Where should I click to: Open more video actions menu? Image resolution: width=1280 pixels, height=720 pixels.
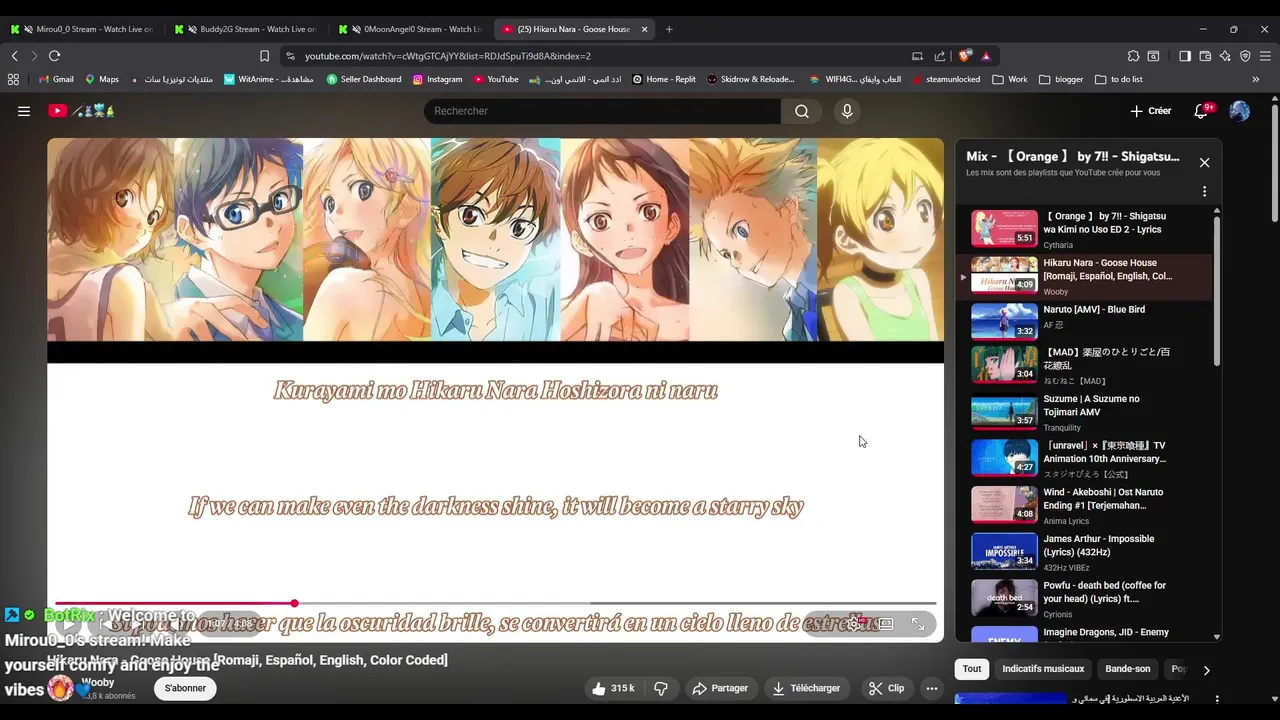[x=932, y=688]
